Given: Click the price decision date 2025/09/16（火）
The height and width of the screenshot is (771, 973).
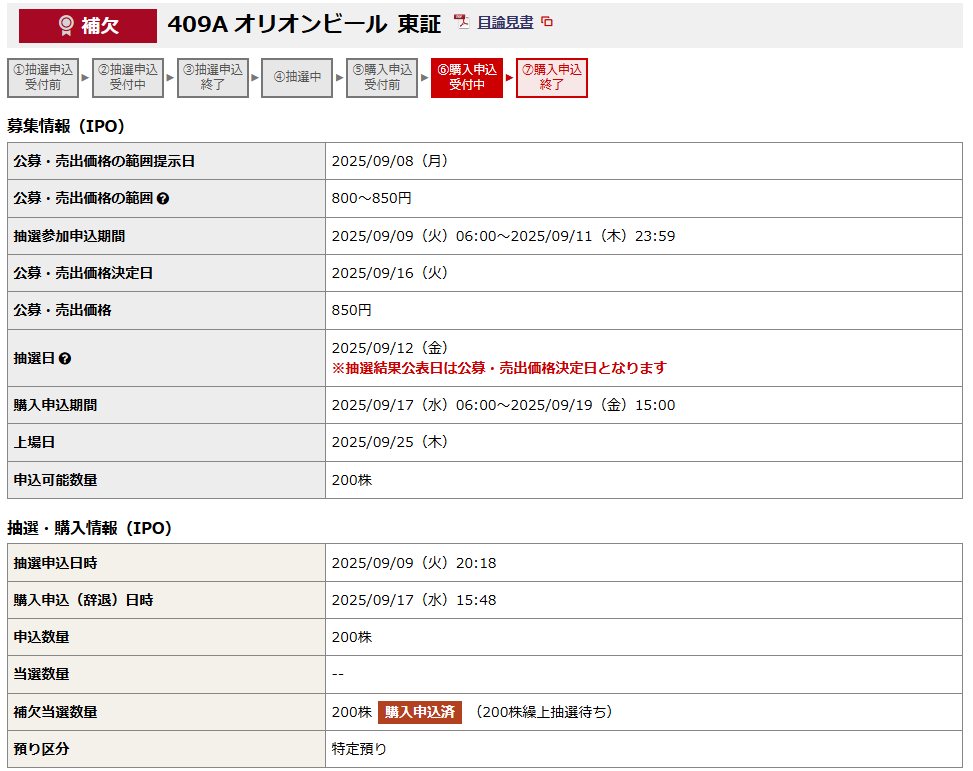Looking at the screenshot, I should (390, 273).
